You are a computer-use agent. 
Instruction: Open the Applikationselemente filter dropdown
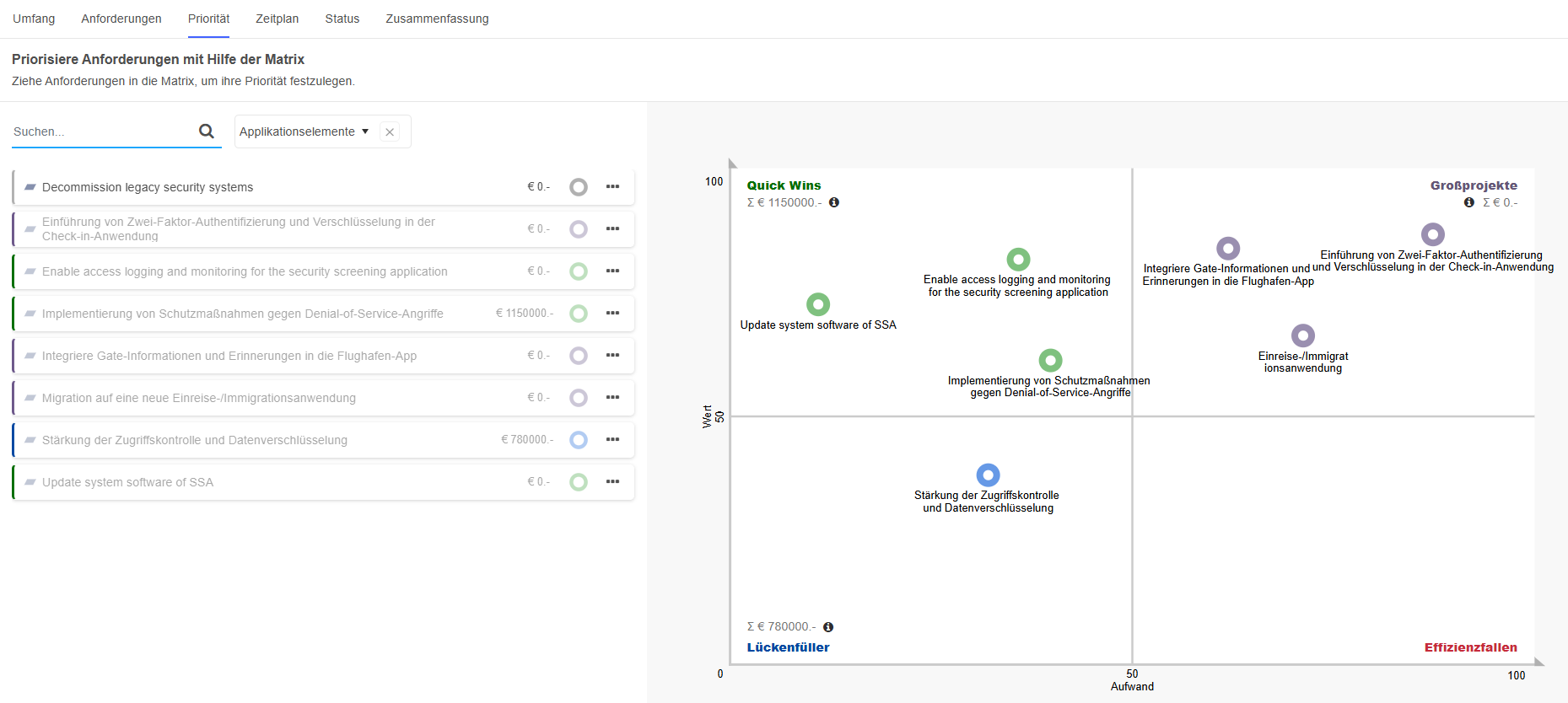click(x=304, y=131)
